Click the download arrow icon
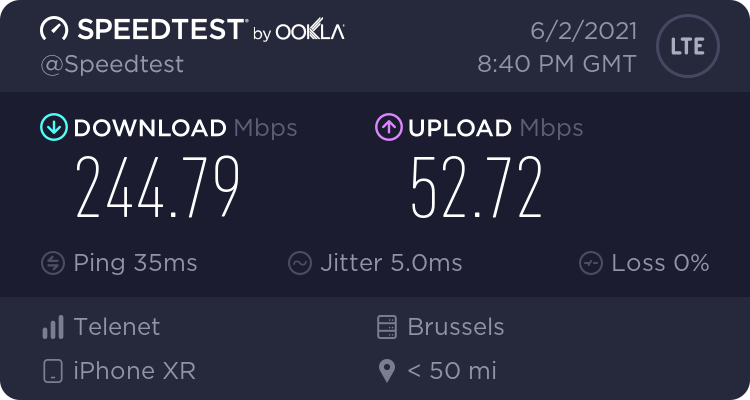The image size is (750, 400). coord(53,128)
